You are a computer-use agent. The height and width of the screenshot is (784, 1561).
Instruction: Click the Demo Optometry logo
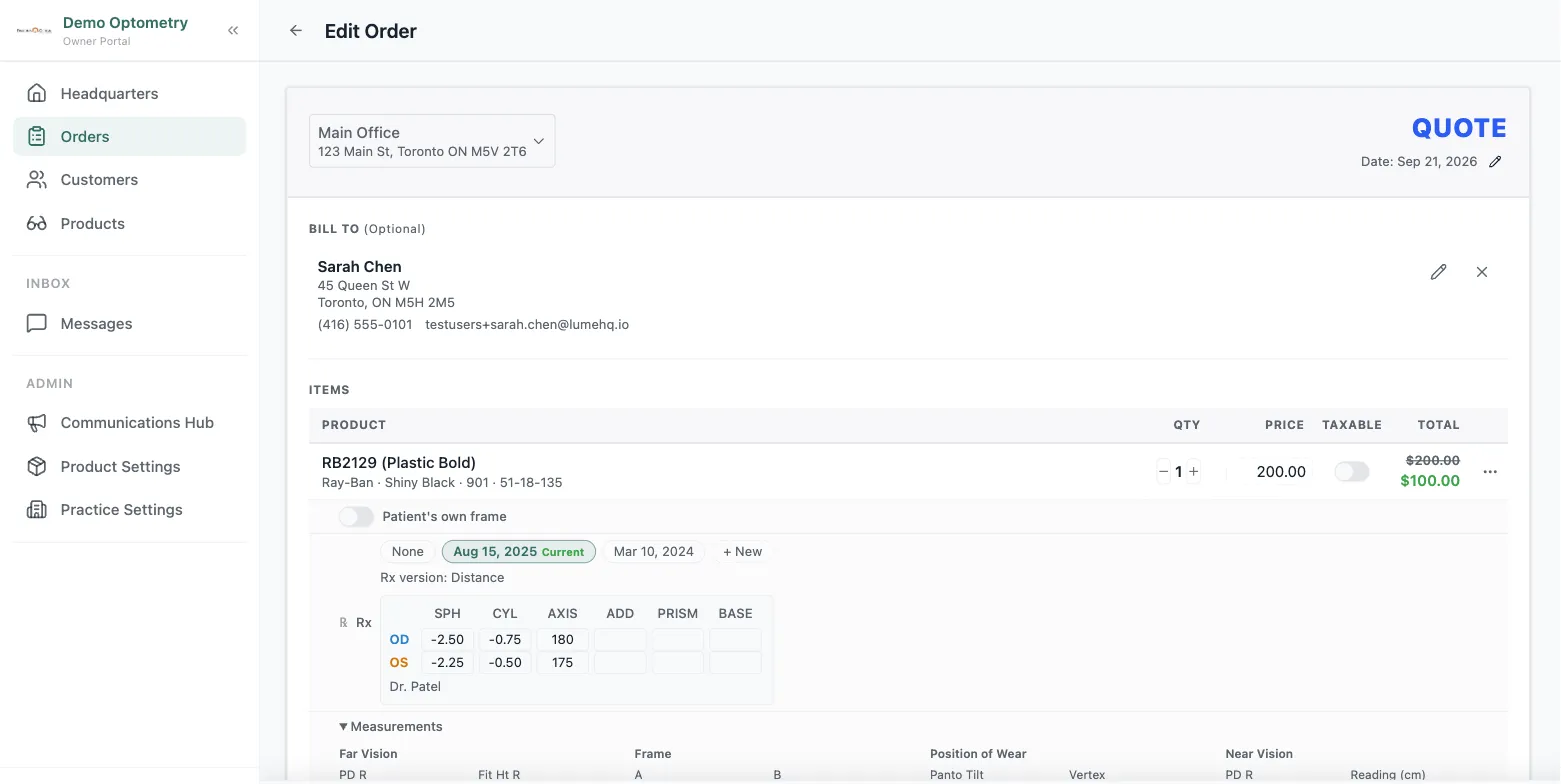34,31
